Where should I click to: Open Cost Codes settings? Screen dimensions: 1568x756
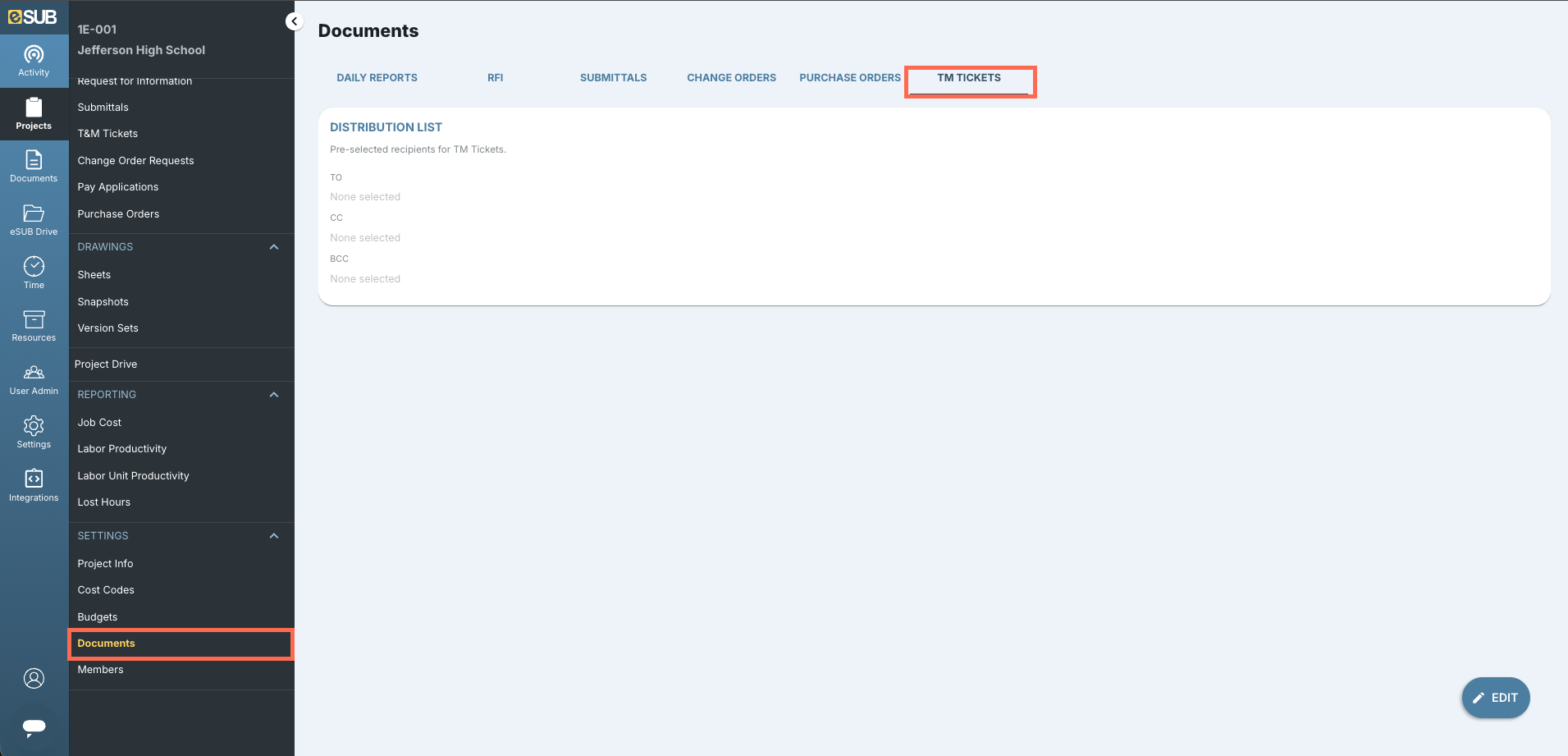(106, 590)
